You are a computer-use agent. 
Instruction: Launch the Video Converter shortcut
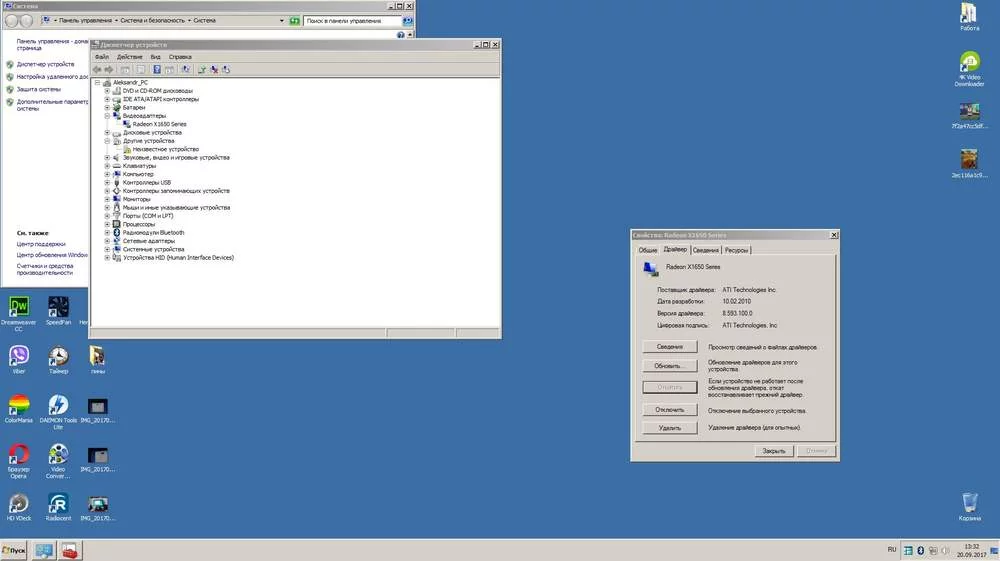click(58, 460)
